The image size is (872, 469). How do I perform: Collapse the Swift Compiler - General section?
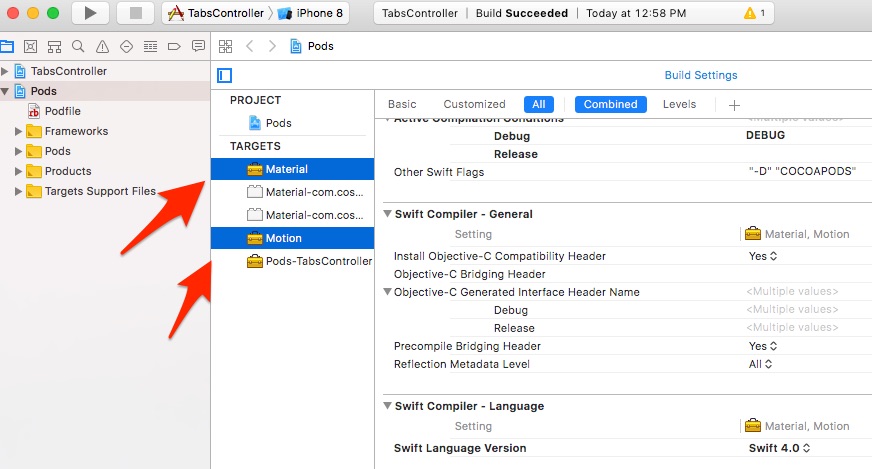point(388,214)
